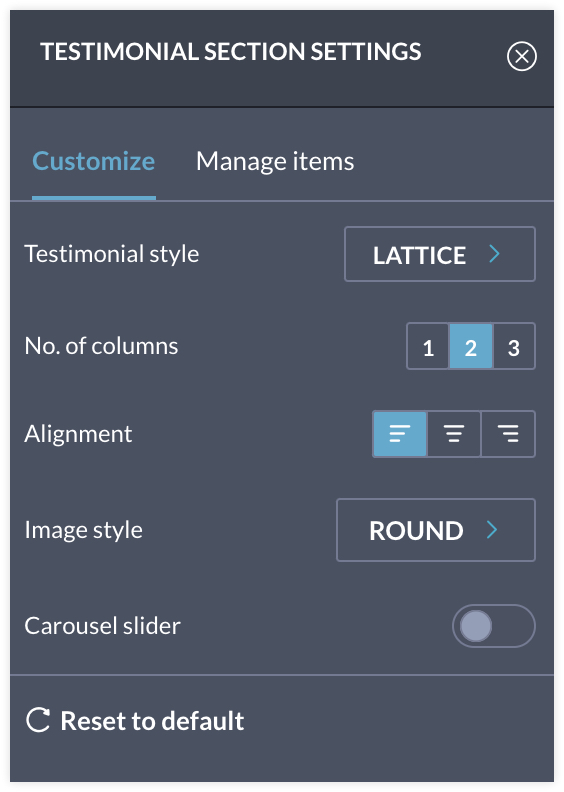Switch to the Manage items tab
564x792 pixels.
(x=275, y=162)
